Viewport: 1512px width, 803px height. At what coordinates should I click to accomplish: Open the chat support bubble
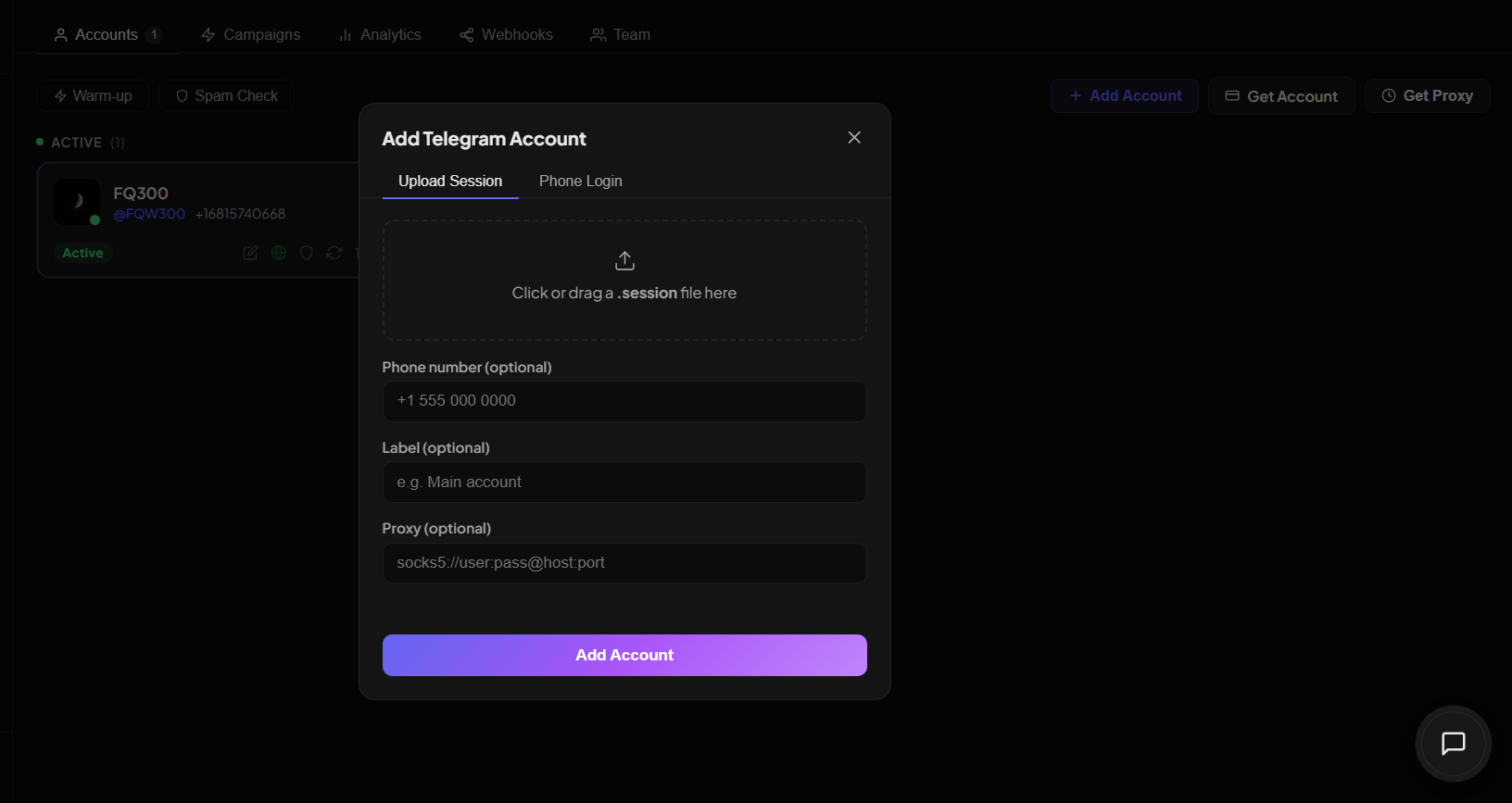[1454, 744]
